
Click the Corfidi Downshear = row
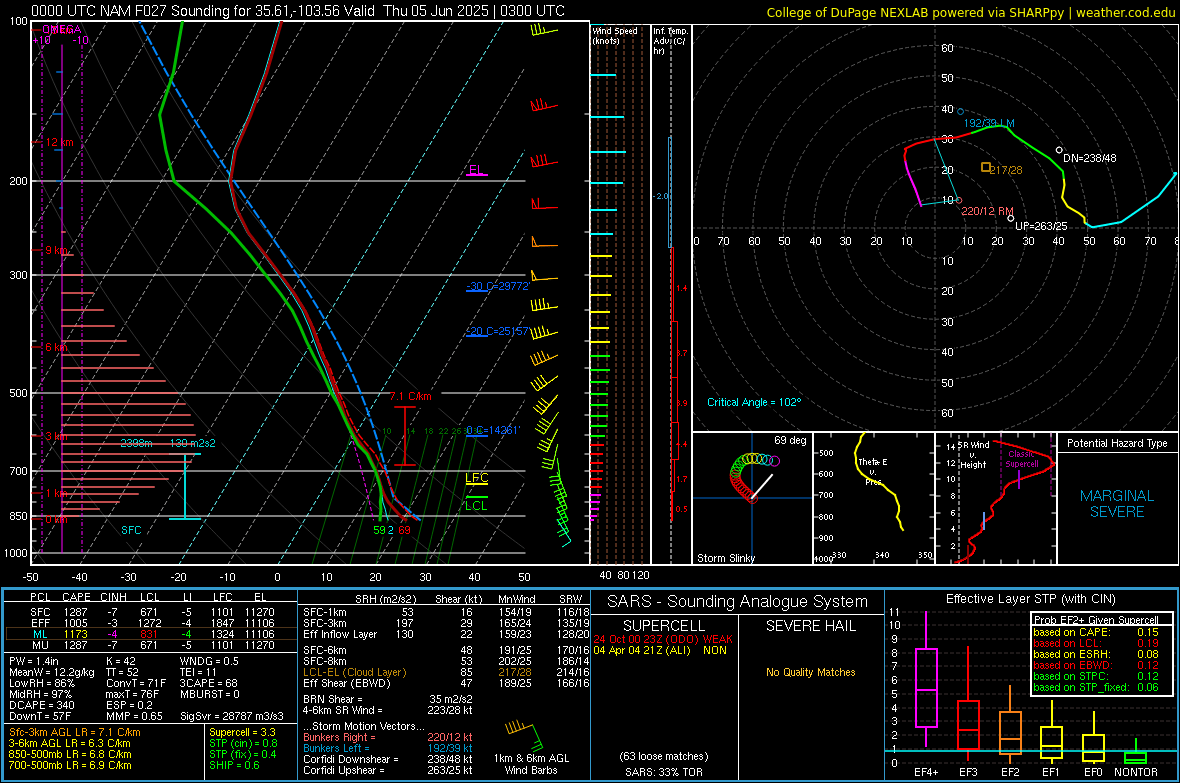[388, 760]
